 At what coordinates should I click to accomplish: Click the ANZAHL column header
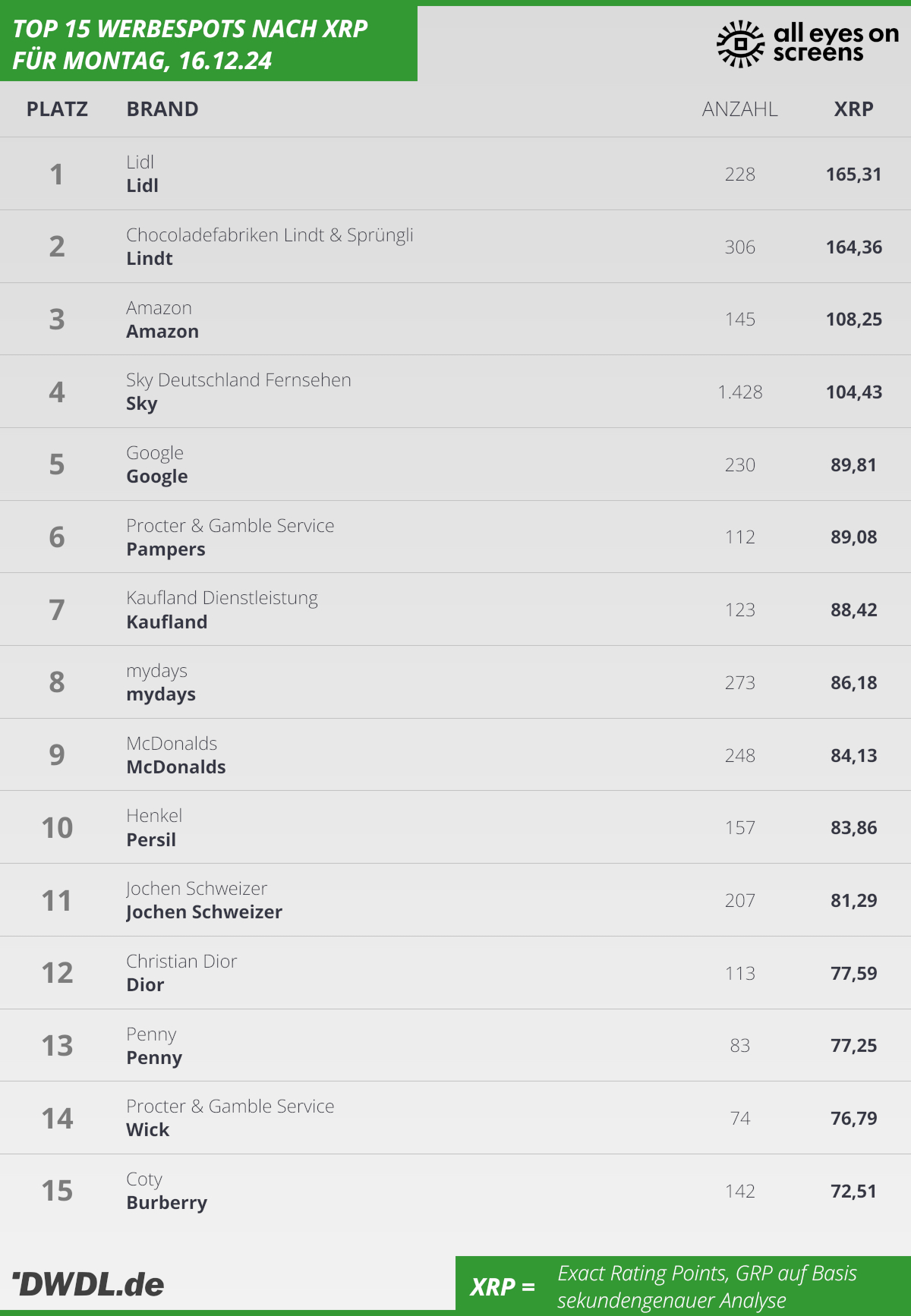tap(739, 109)
